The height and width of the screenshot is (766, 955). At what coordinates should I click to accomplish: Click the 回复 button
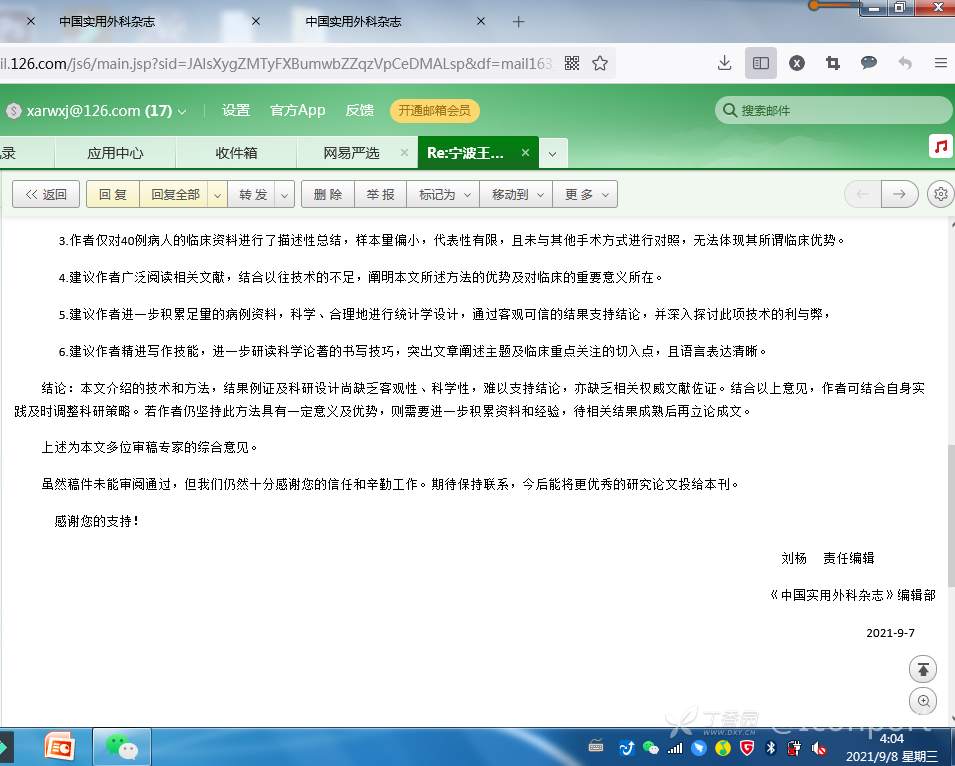coord(112,195)
